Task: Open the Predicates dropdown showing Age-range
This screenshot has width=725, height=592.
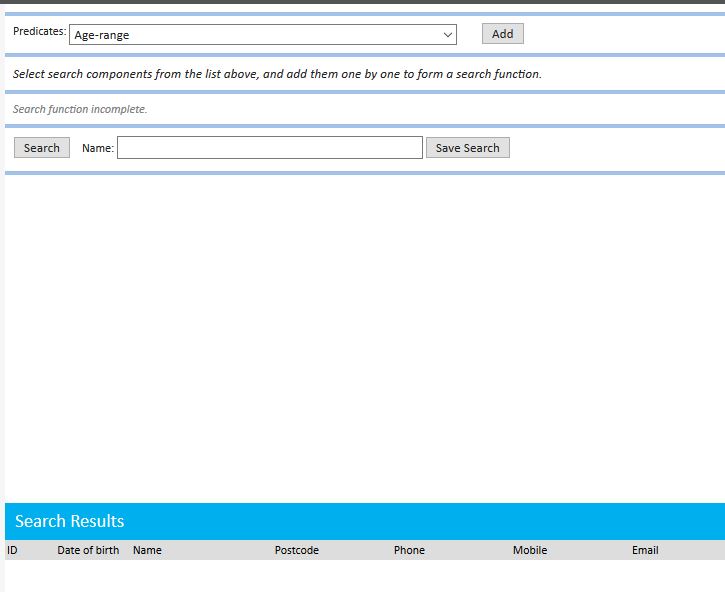Action: 262,35
